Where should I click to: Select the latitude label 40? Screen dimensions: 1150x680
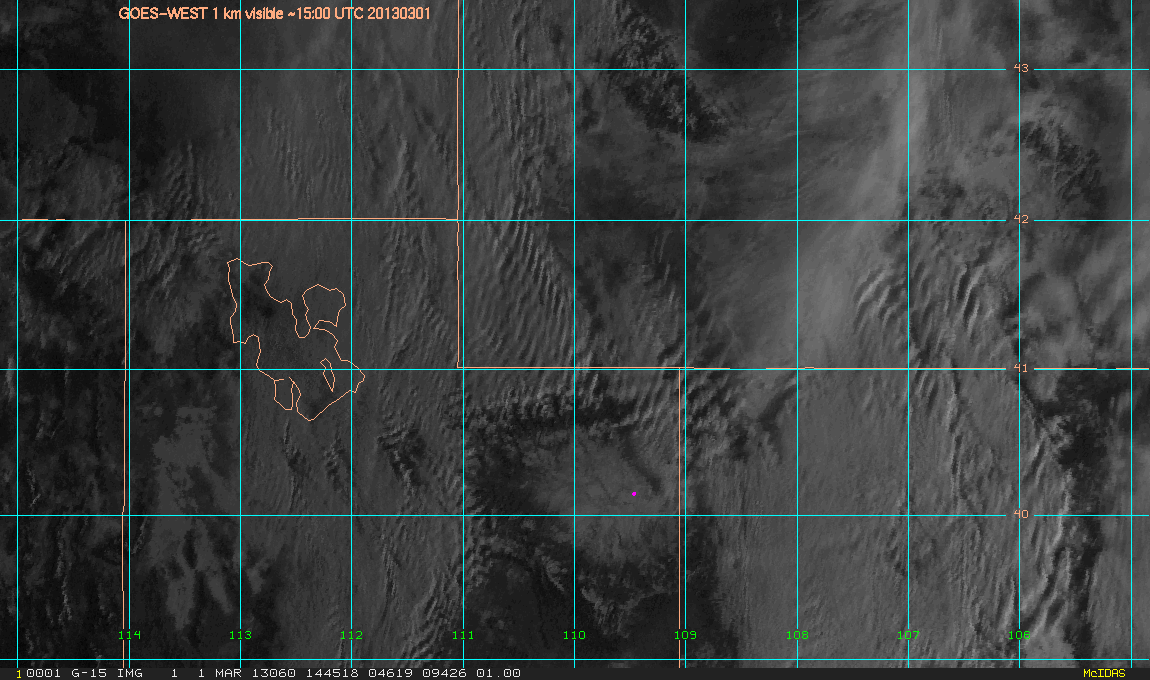[1021, 514]
